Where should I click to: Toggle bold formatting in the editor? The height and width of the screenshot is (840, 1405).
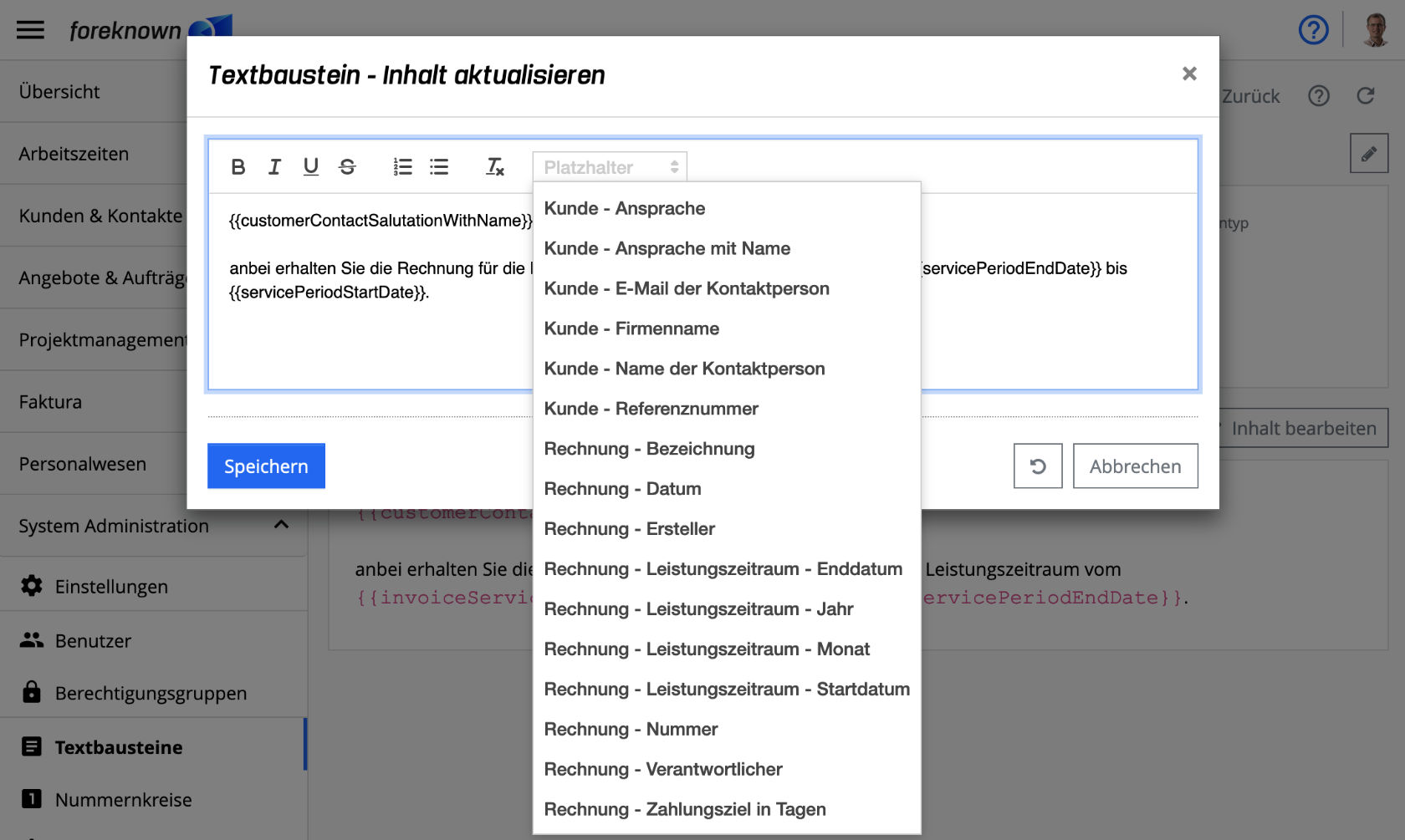pos(238,166)
